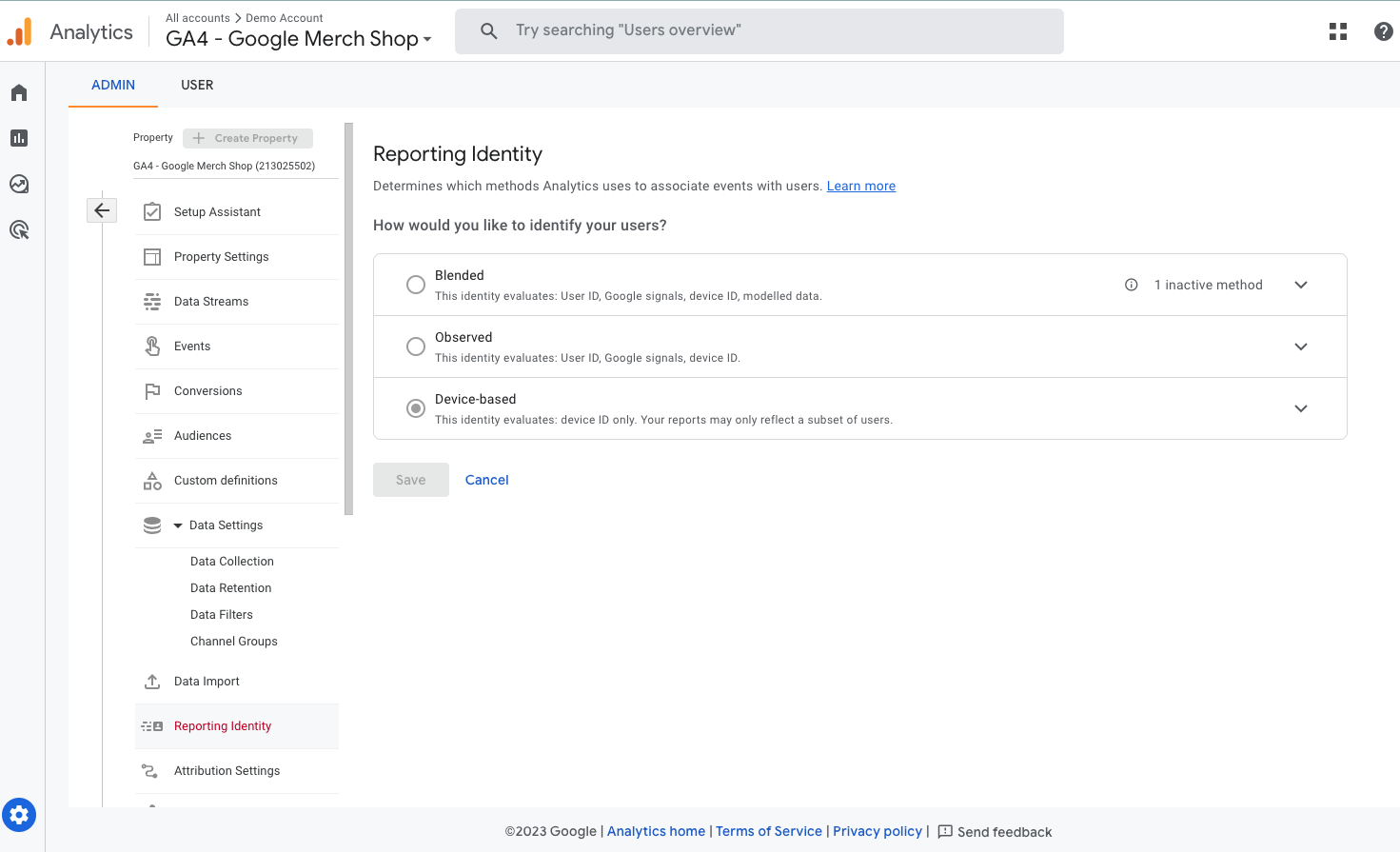Image resolution: width=1400 pixels, height=852 pixels.
Task: Open the Advertising icon in left rail
Action: click(19, 229)
